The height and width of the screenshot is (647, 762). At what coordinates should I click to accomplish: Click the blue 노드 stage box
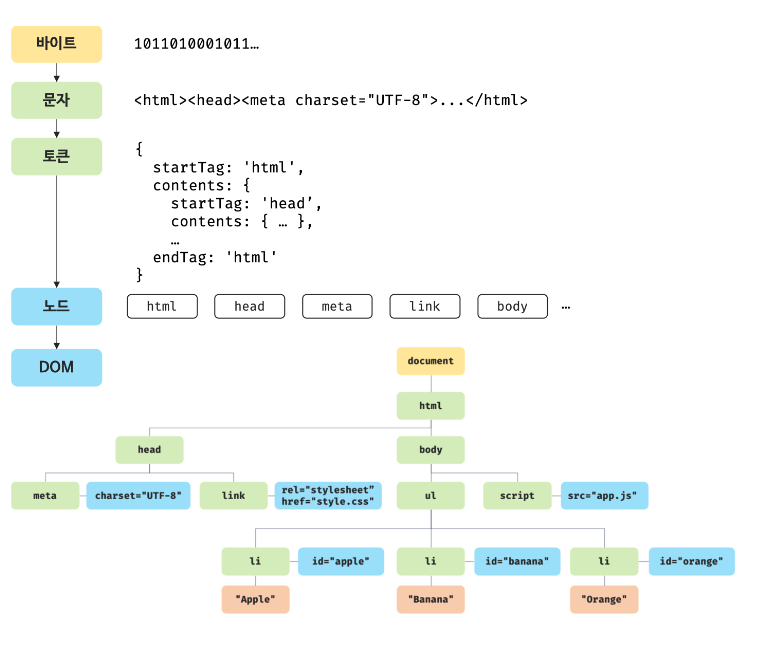(x=56, y=306)
